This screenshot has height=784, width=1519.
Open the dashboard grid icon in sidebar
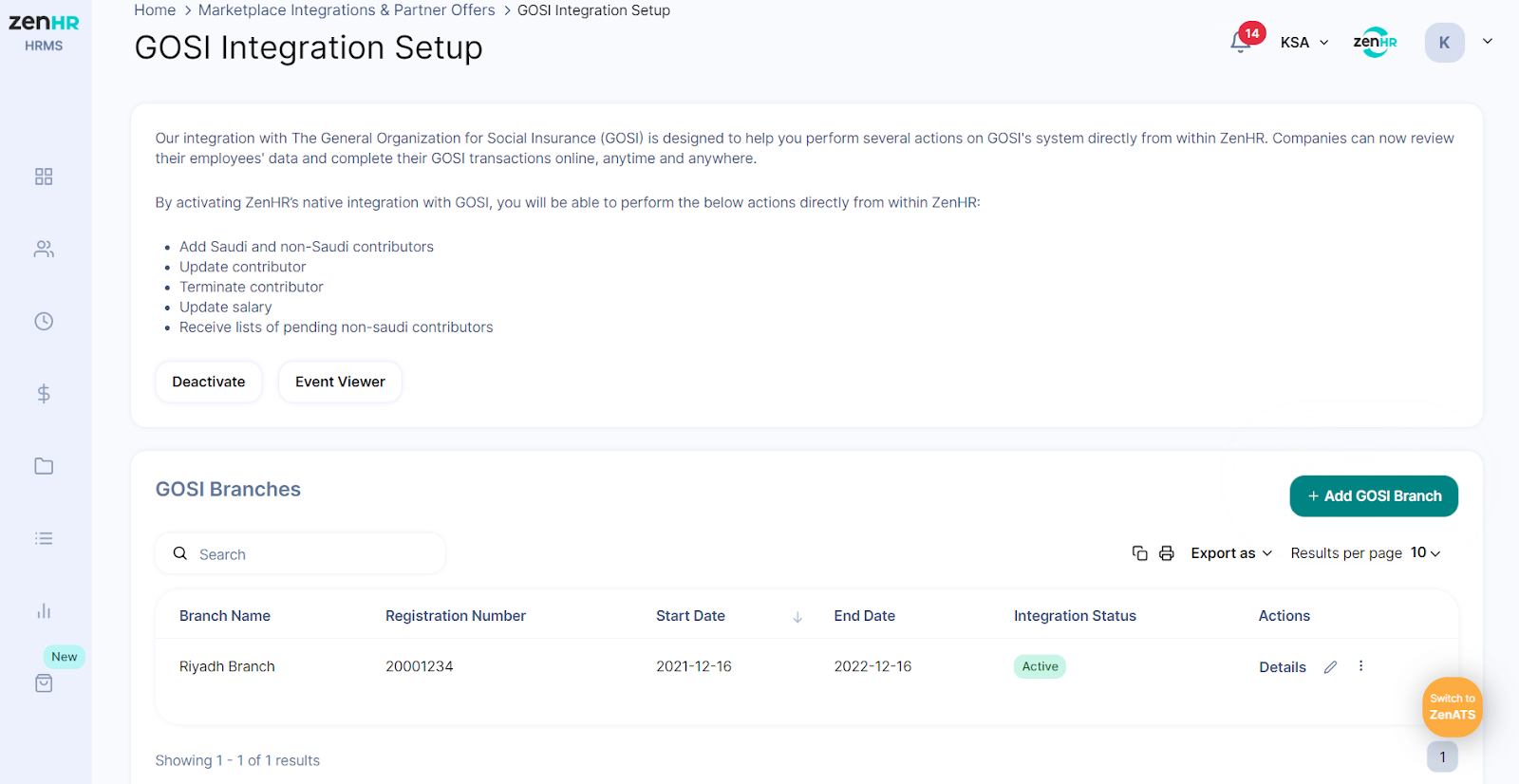pyautogui.click(x=44, y=177)
